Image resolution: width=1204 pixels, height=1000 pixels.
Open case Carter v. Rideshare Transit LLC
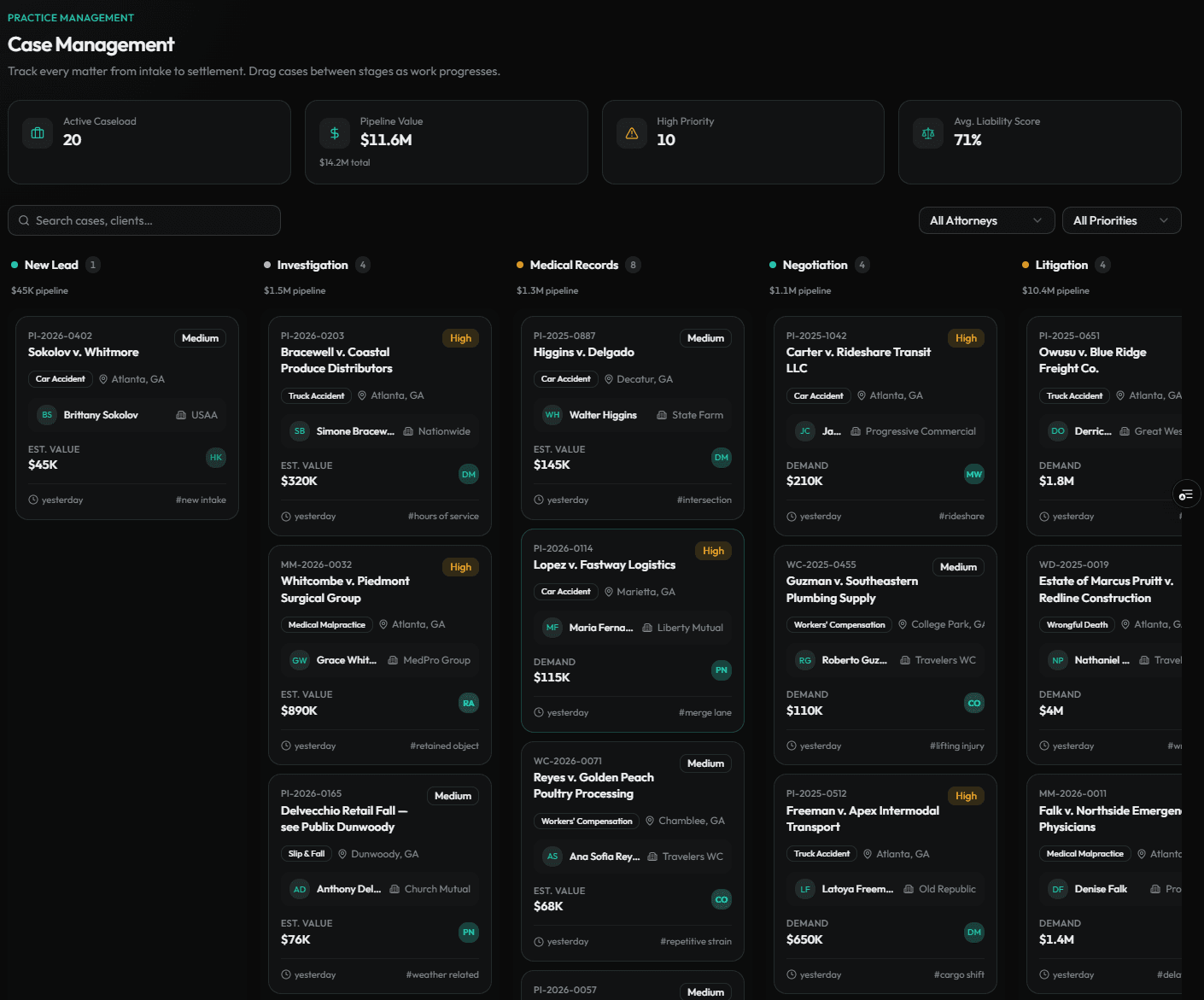[858, 360]
